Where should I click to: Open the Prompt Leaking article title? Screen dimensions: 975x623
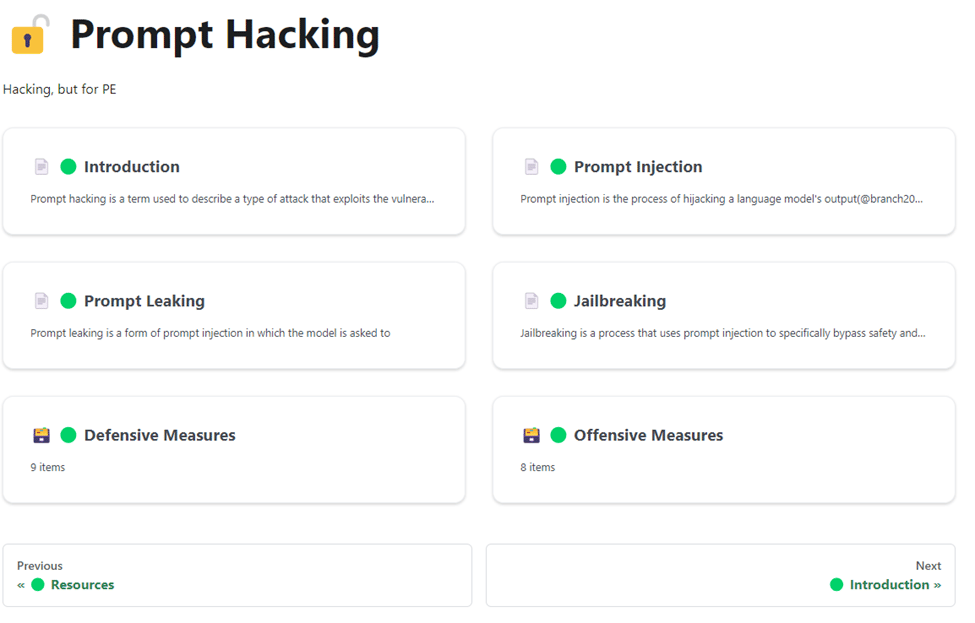[x=144, y=301]
